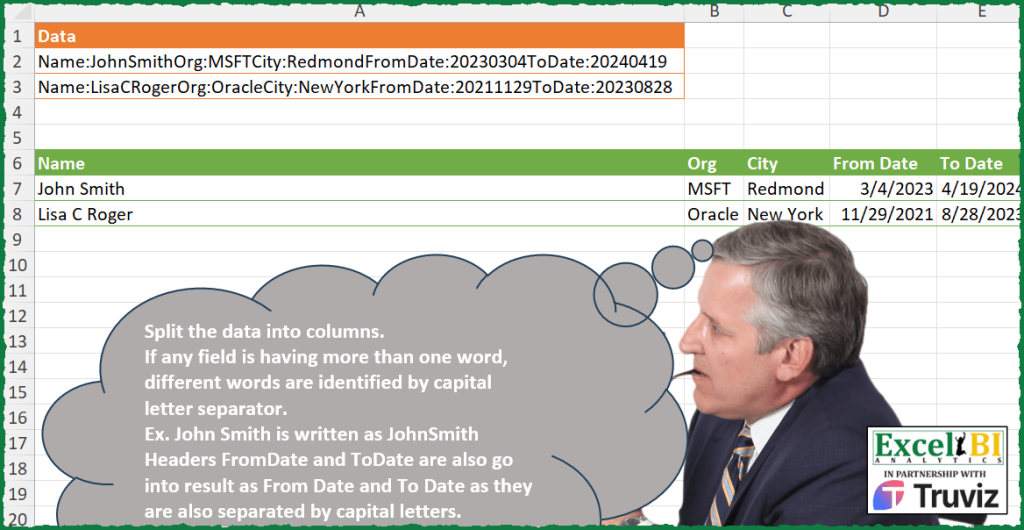The height and width of the screenshot is (530, 1024).
Task: Click the New York cell
Action: tap(786, 214)
